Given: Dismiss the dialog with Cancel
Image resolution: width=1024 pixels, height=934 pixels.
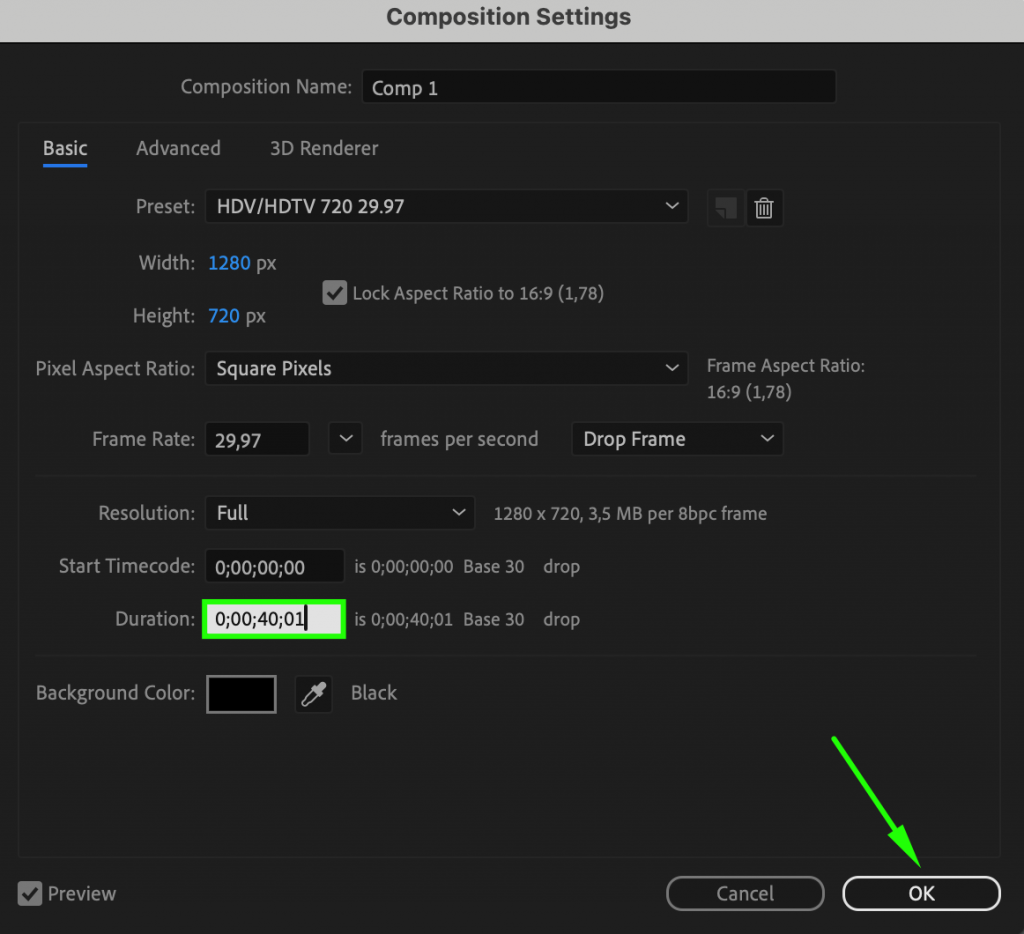Looking at the screenshot, I should click(x=745, y=893).
